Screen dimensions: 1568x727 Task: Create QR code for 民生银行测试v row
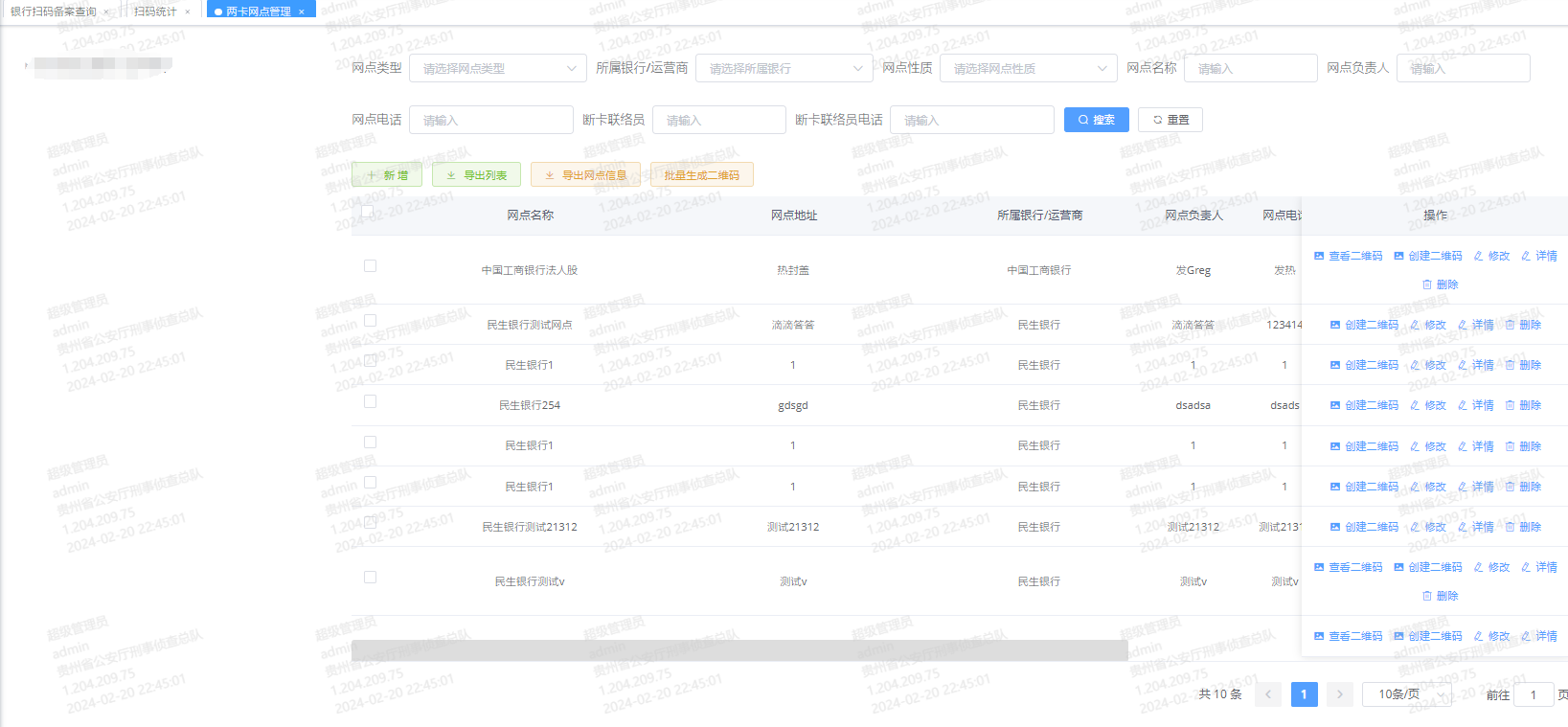(1427, 567)
